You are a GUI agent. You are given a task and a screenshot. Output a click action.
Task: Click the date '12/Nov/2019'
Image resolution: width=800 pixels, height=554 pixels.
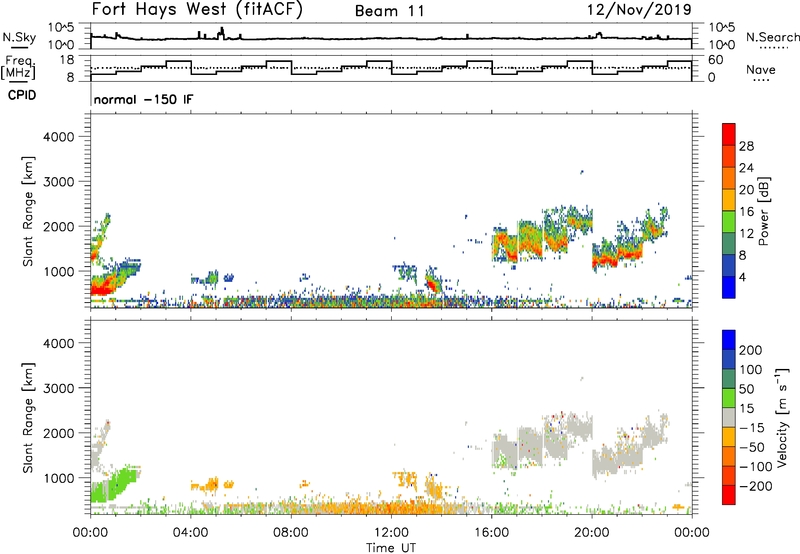pyautogui.click(x=639, y=9)
